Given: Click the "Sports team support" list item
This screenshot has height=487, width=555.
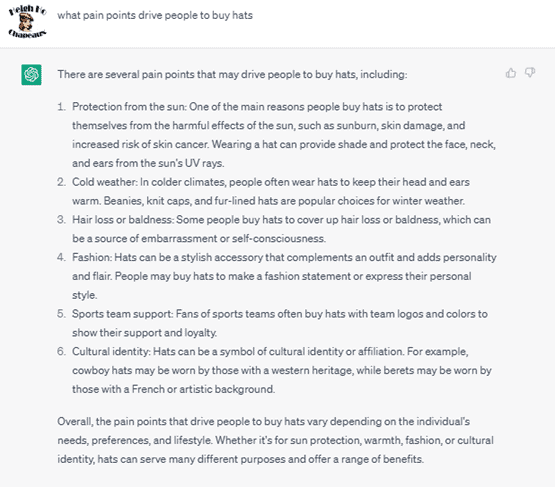Looking at the screenshot, I should pyautogui.click(x=280, y=323).
